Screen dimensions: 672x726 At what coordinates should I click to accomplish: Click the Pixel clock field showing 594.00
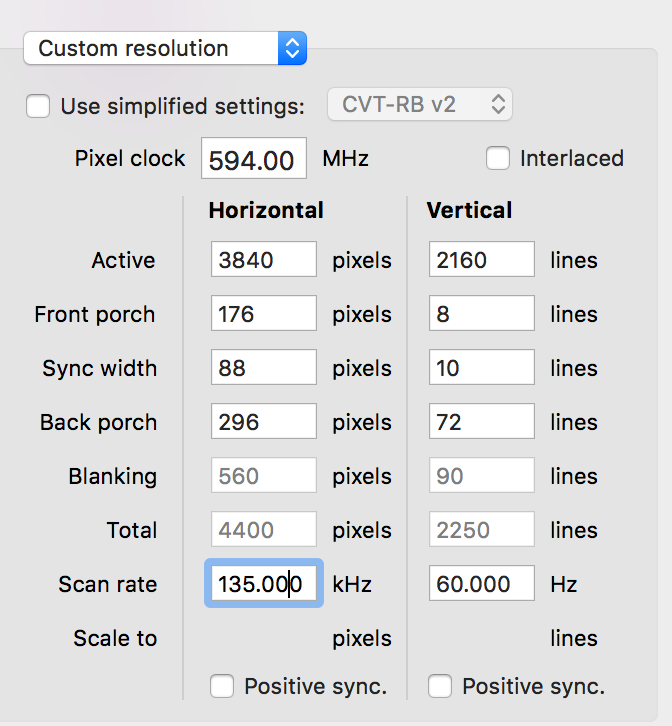click(x=254, y=160)
